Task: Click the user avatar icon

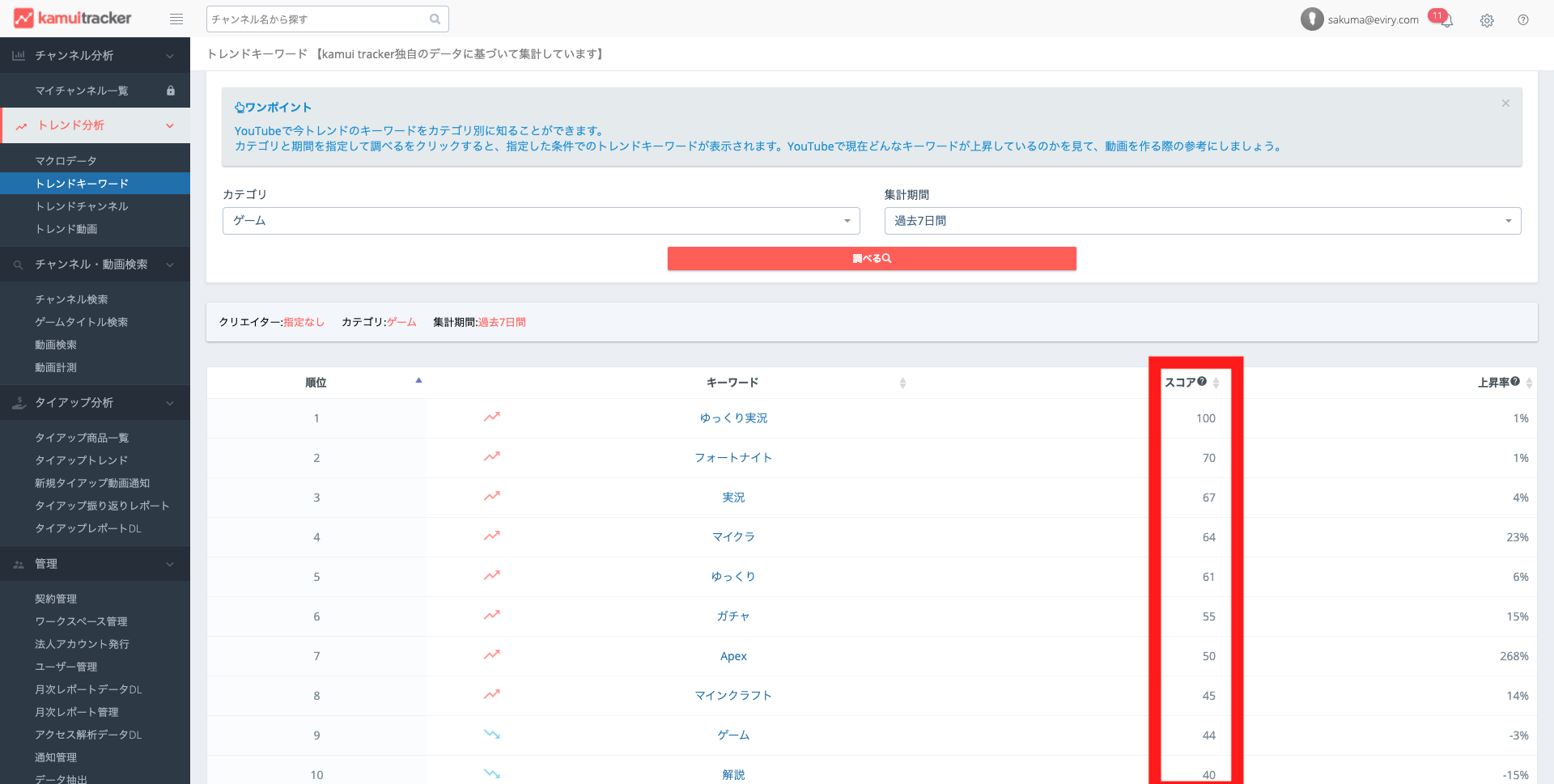Action: pos(1311,19)
